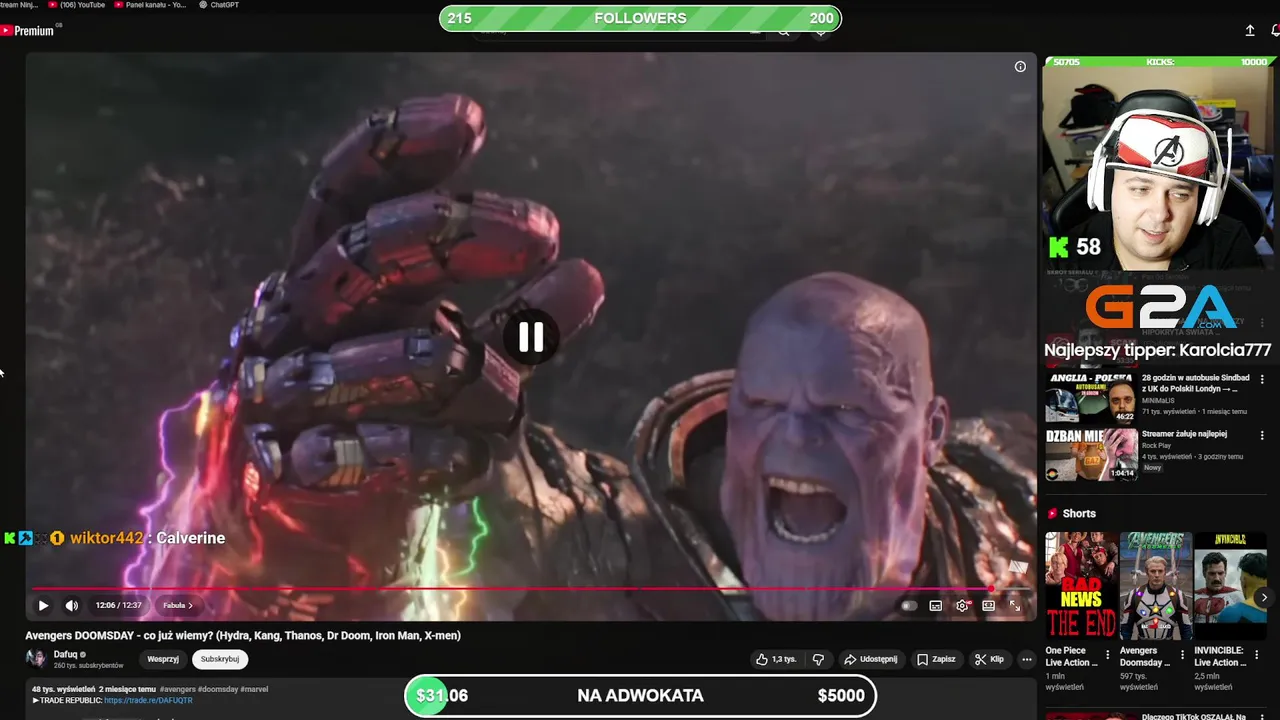Click the 260 tys. subskrybentów text
The height and width of the screenshot is (720, 1280).
pyautogui.click(x=88, y=666)
